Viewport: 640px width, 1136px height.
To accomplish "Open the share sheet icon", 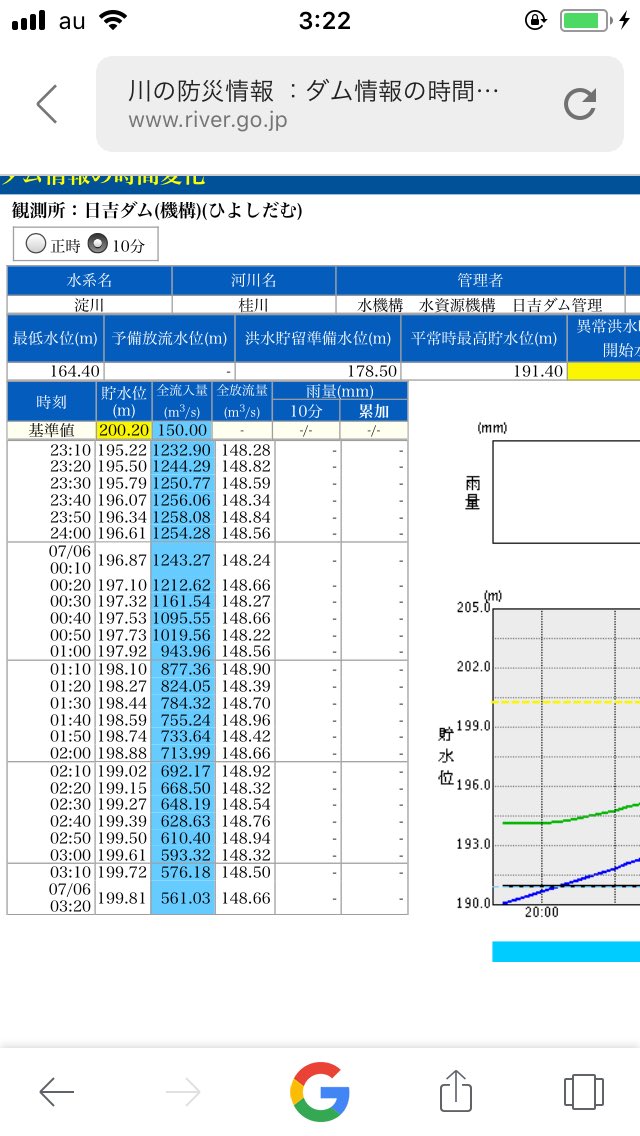I will point(456,1090).
